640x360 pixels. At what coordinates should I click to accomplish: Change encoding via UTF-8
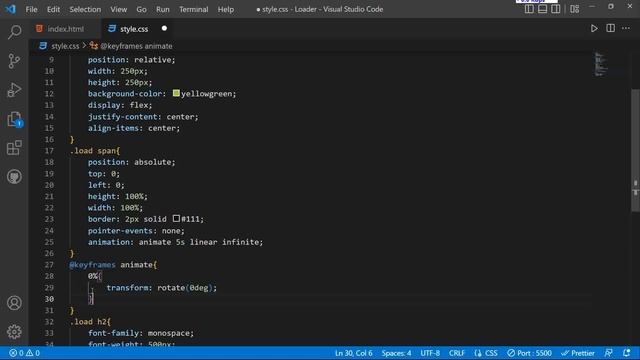tap(430, 353)
